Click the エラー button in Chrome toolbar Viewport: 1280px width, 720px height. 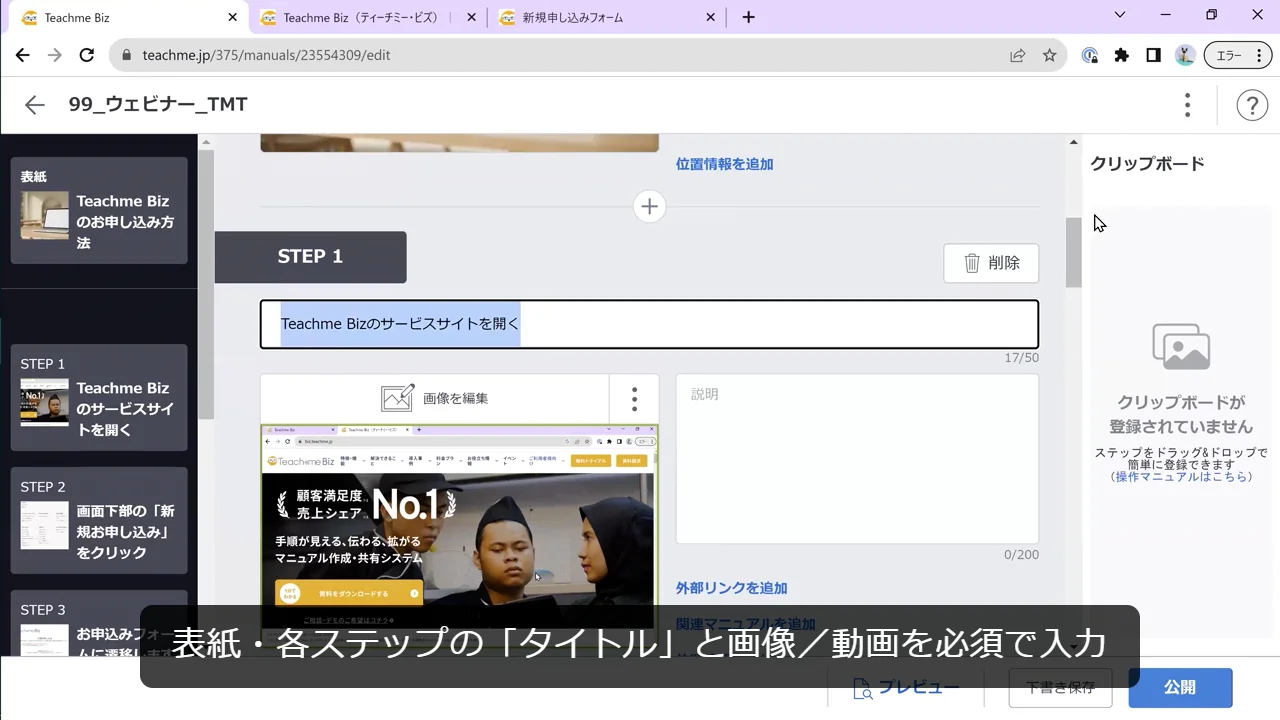pos(1238,55)
